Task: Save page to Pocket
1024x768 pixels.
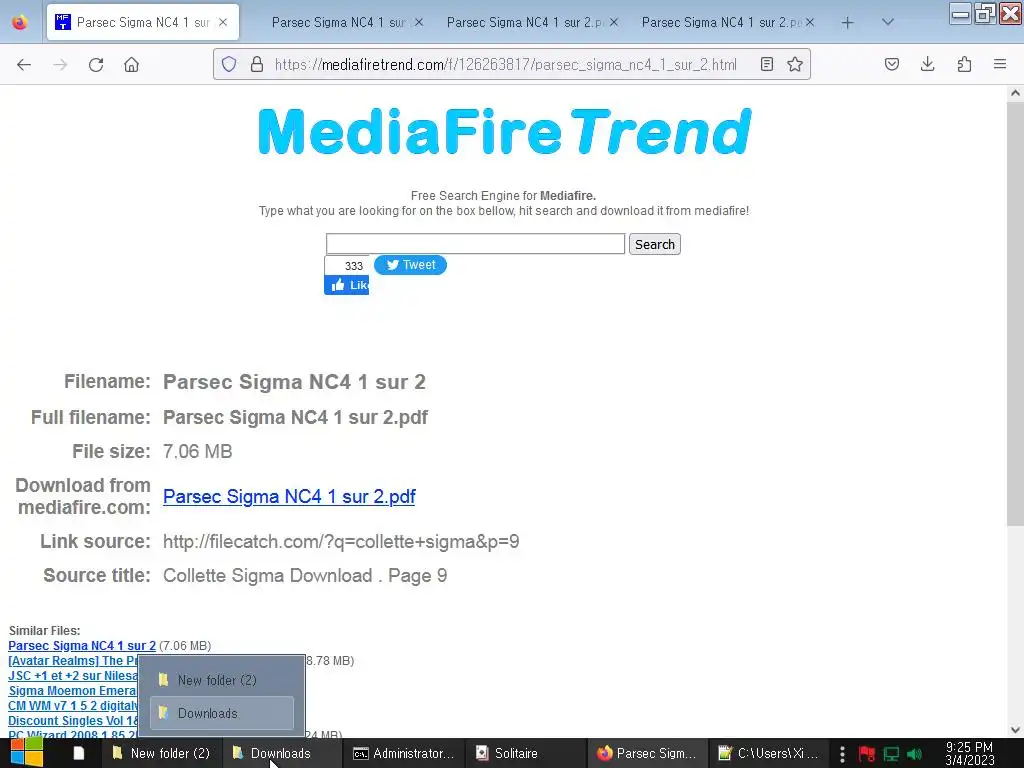Action: pos(891,64)
